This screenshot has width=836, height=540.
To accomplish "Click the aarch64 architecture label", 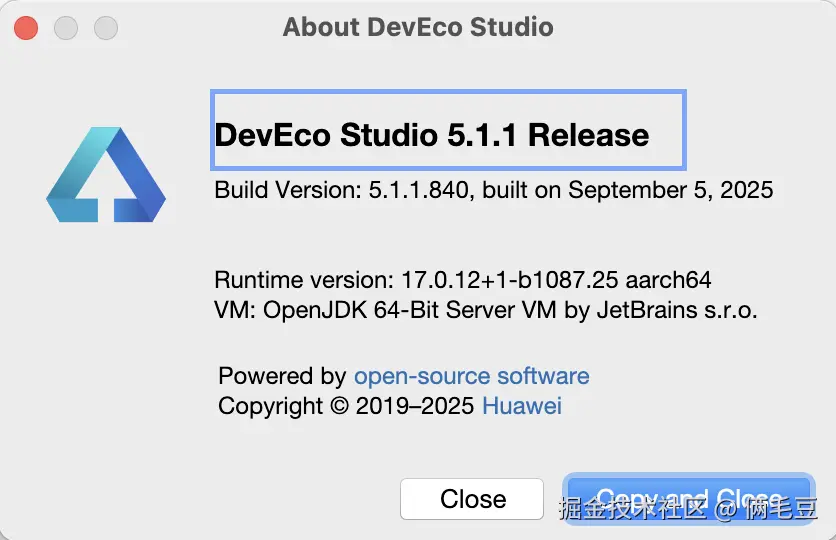I will 668,280.
